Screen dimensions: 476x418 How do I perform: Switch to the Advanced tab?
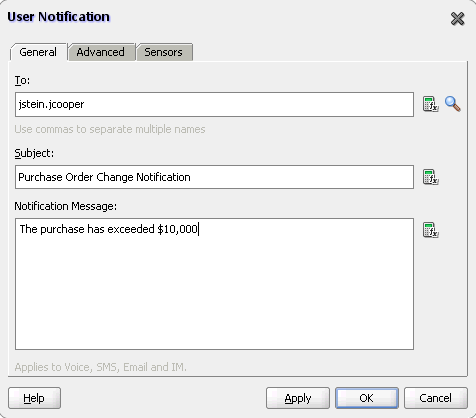coord(101,52)
